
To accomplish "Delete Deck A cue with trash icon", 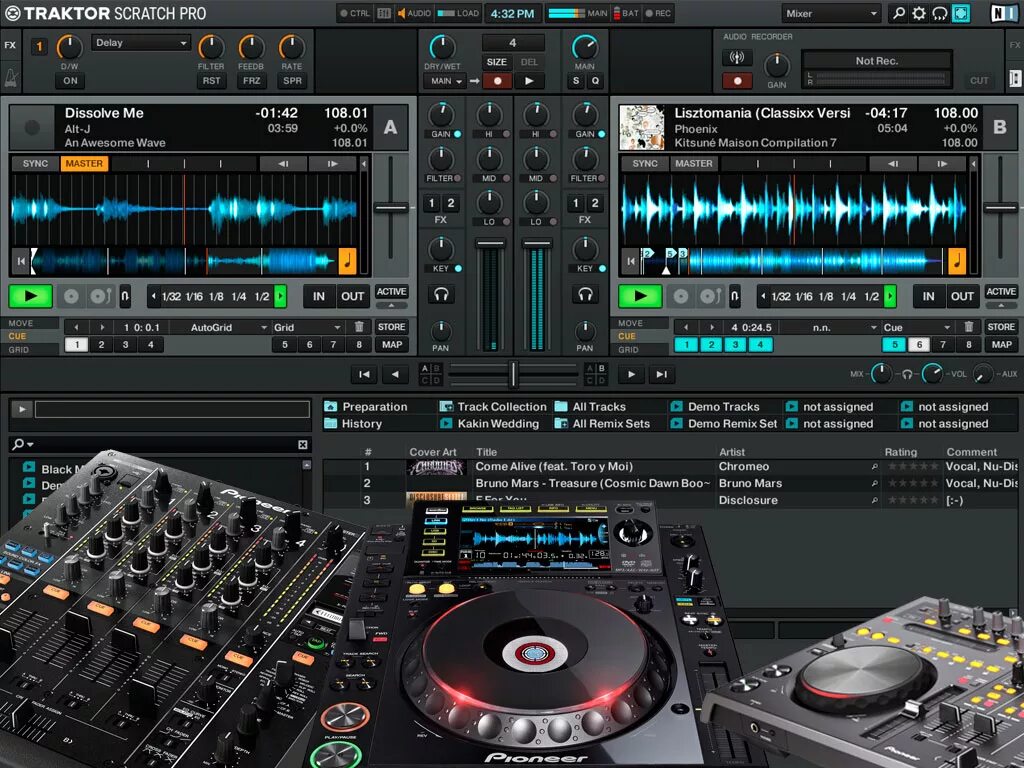I will (359, 327).
